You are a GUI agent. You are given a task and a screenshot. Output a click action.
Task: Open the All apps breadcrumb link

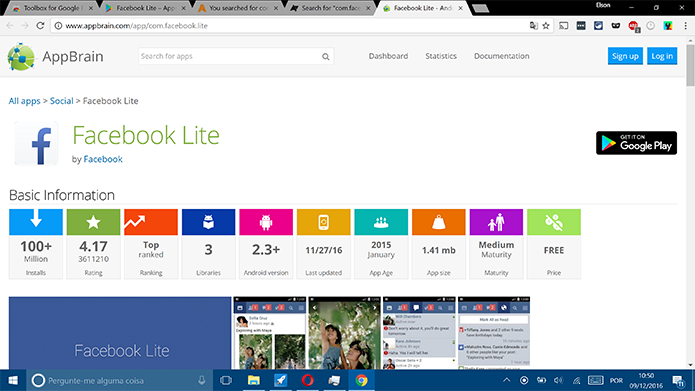(x=24, y=101)
